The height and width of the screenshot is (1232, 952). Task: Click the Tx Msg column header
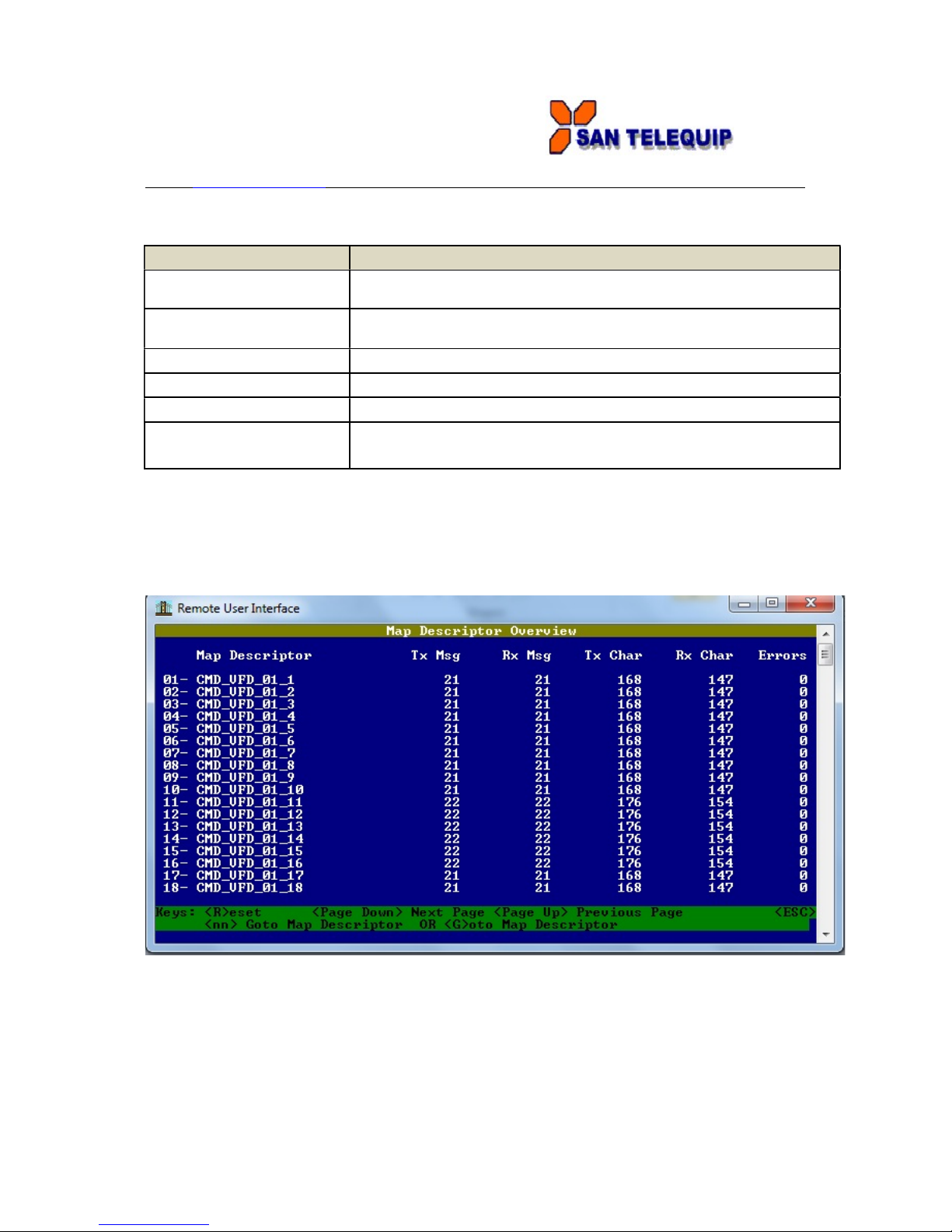coord(435,655)
